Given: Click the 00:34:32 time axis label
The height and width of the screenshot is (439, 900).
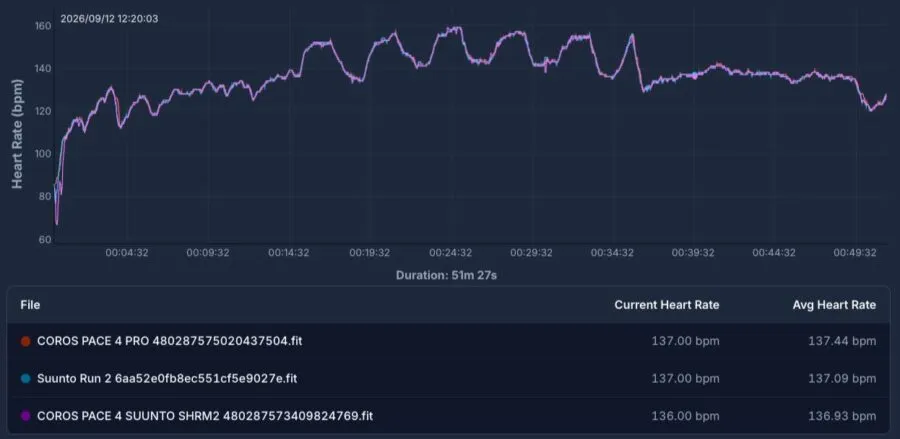Looking at the screenshot, I should [612, 252].
